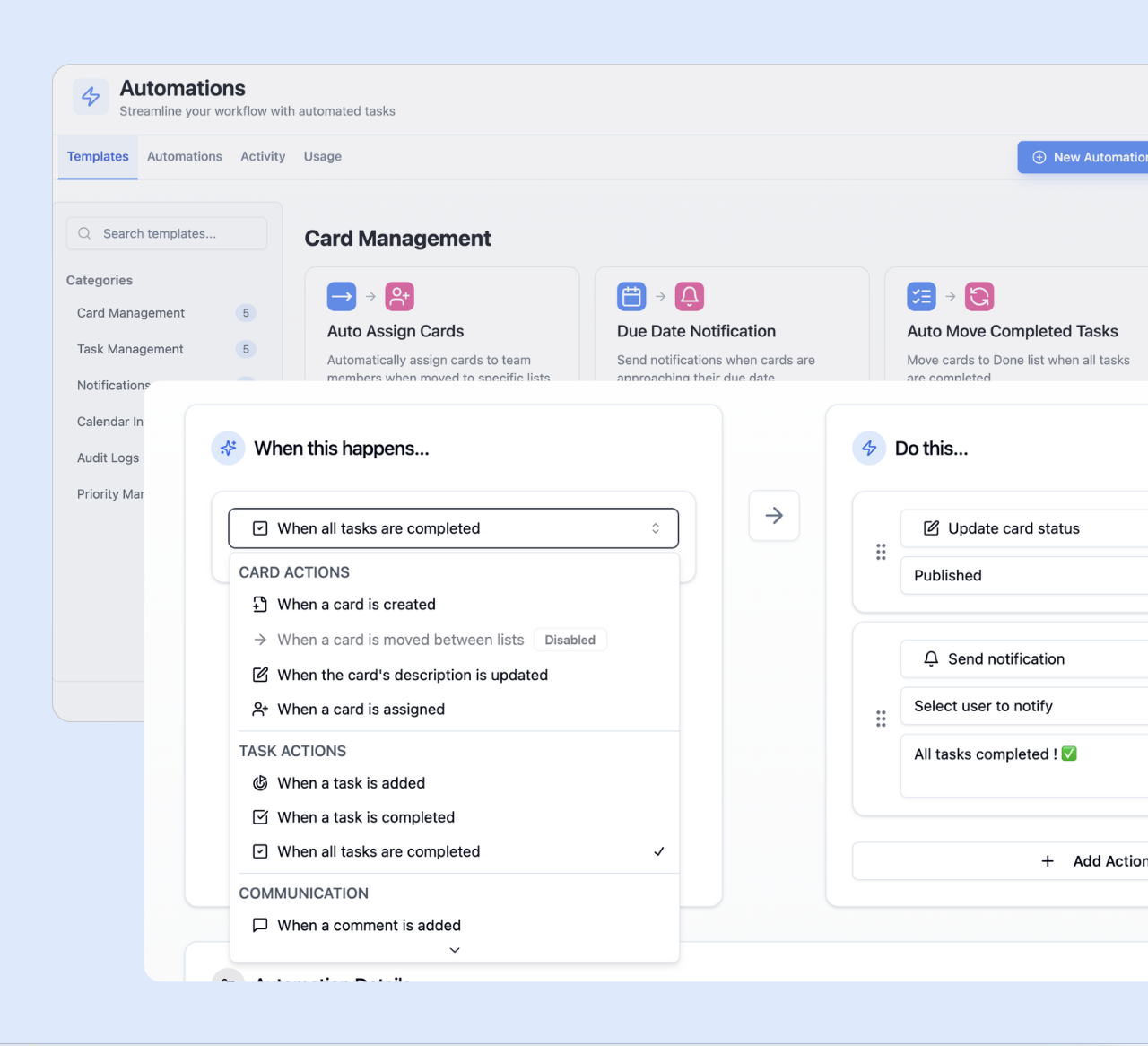Click the right arrow button between trigger and action
Viewport: 1148px width, 1046px height.
pos(774,515)
